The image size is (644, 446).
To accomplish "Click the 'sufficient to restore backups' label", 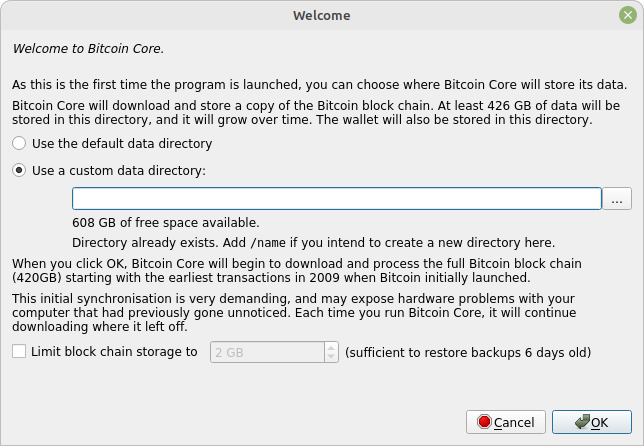I will pos(468,352).
